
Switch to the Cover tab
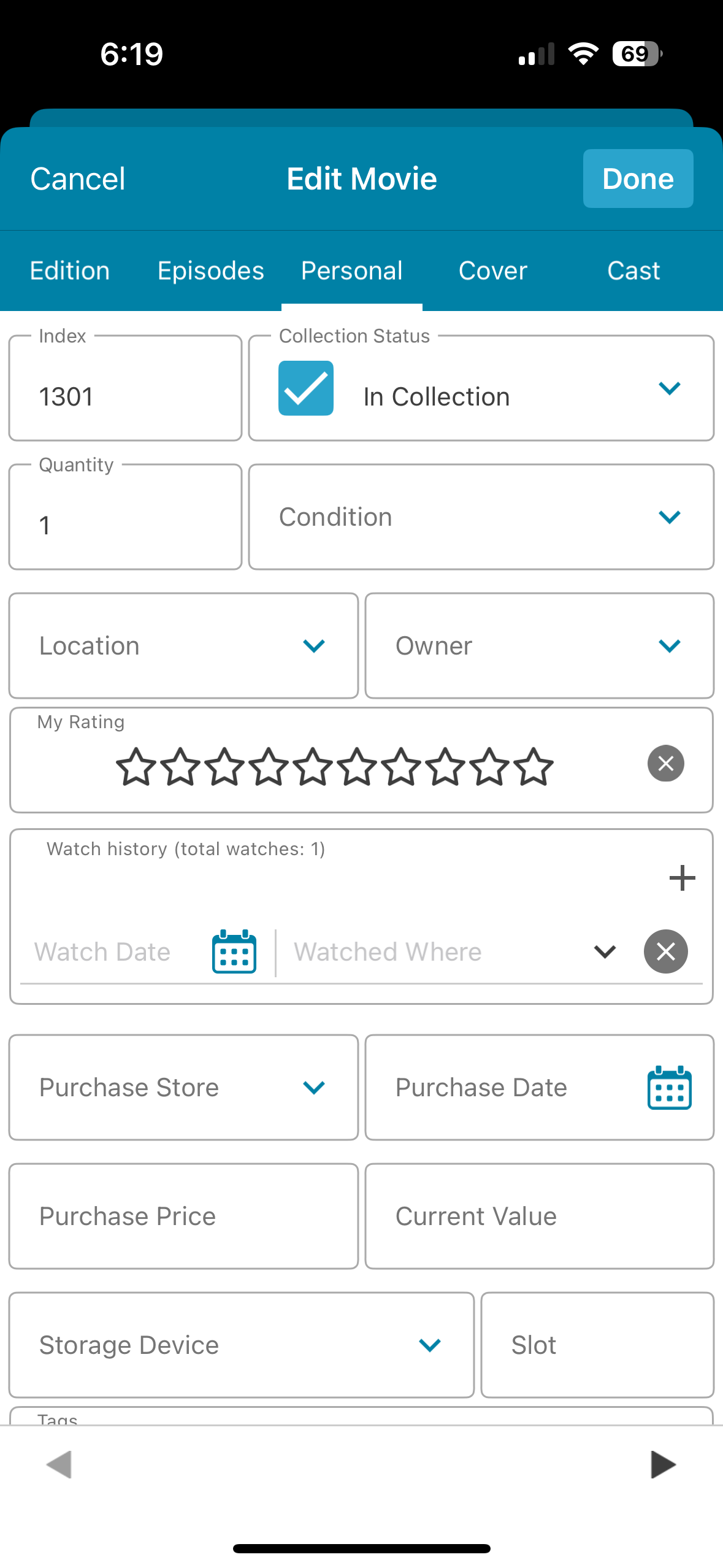tap(492, 271)
